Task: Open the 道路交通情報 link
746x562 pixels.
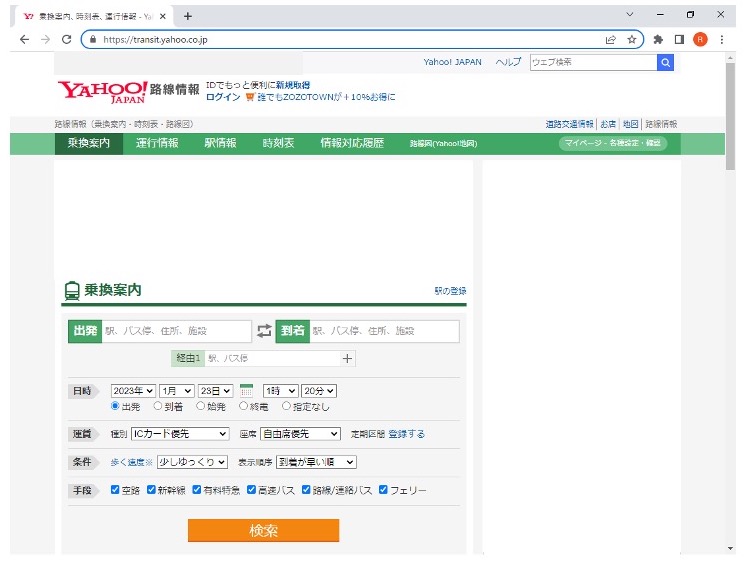Action: pos(569,124)
